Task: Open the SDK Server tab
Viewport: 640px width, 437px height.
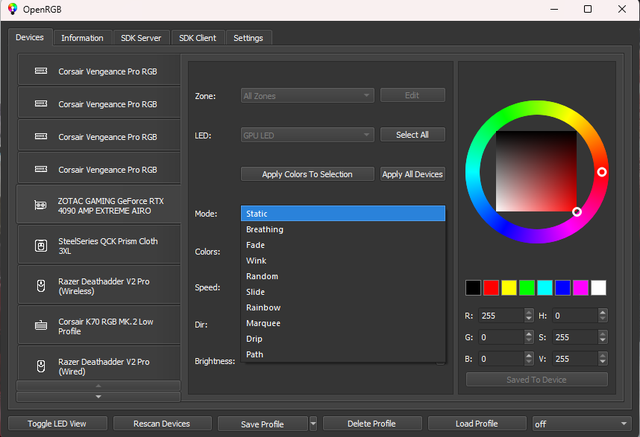Action: 141,38
